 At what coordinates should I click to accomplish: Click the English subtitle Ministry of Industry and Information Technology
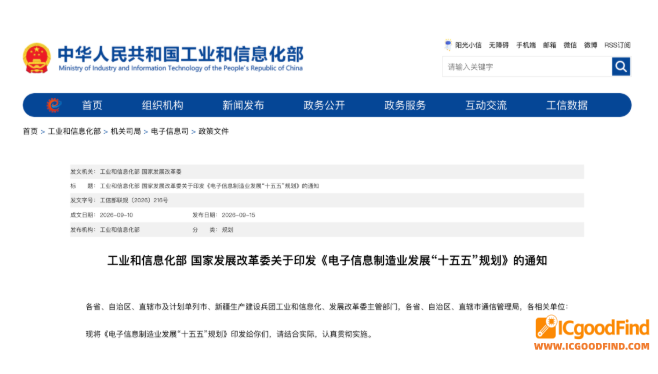coord(180,68)
